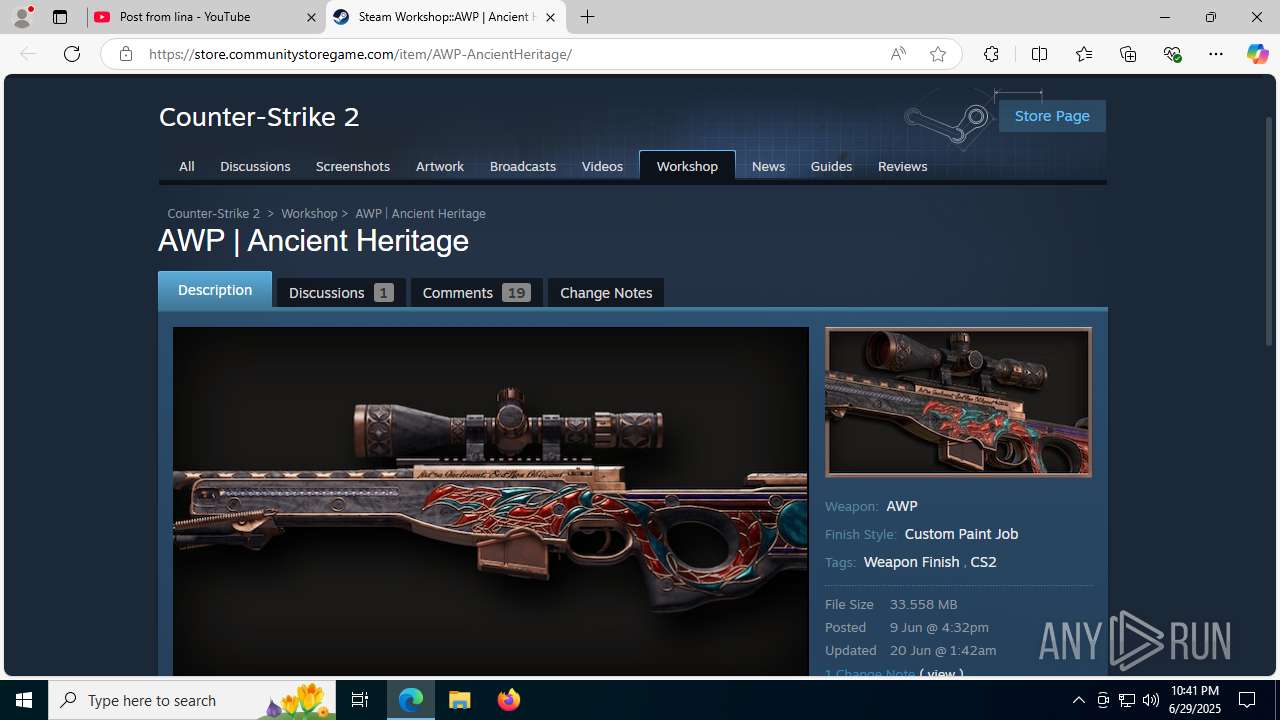Click the AWP weapon value

(901, 506)
